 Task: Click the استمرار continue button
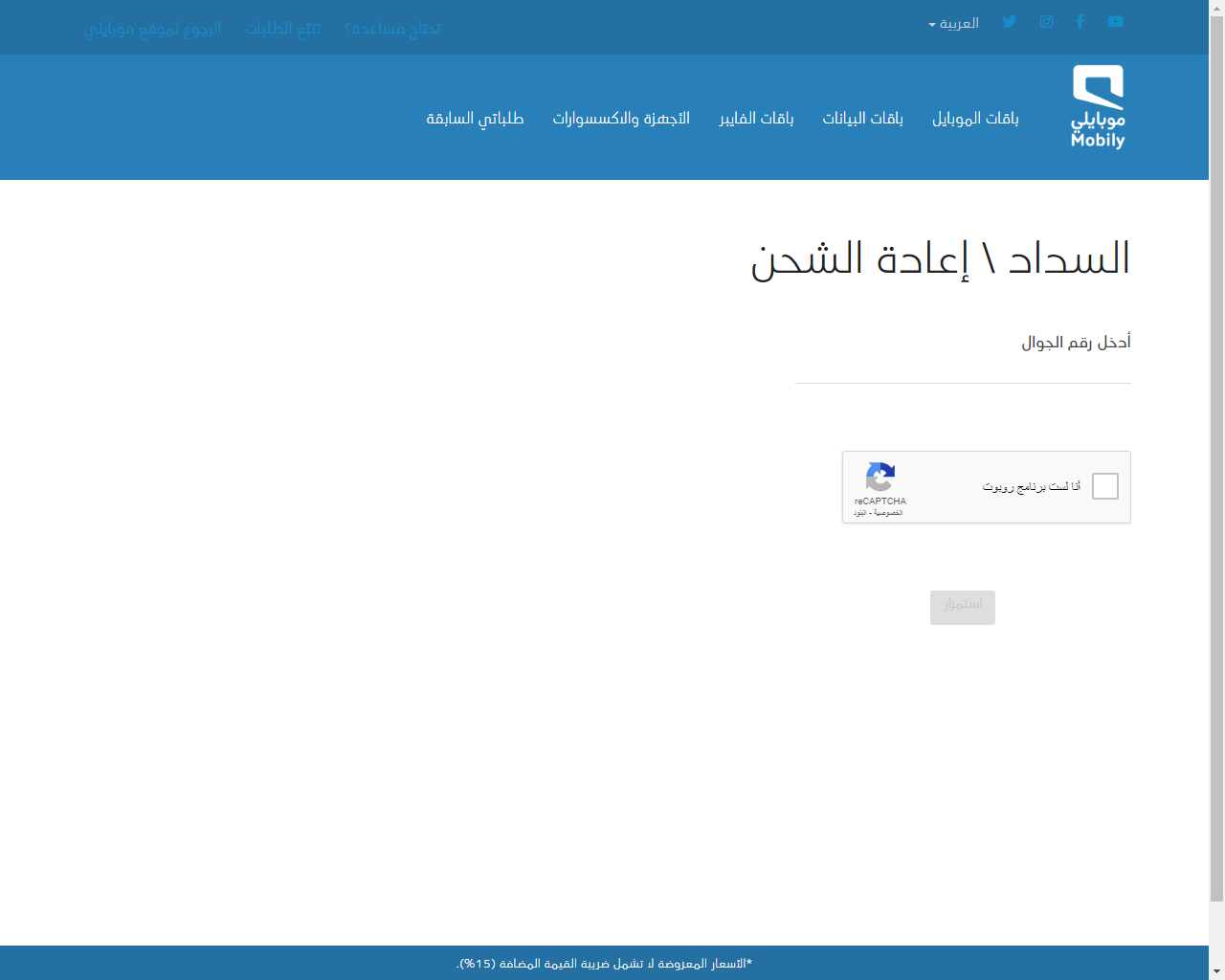(x=963, y=608)
